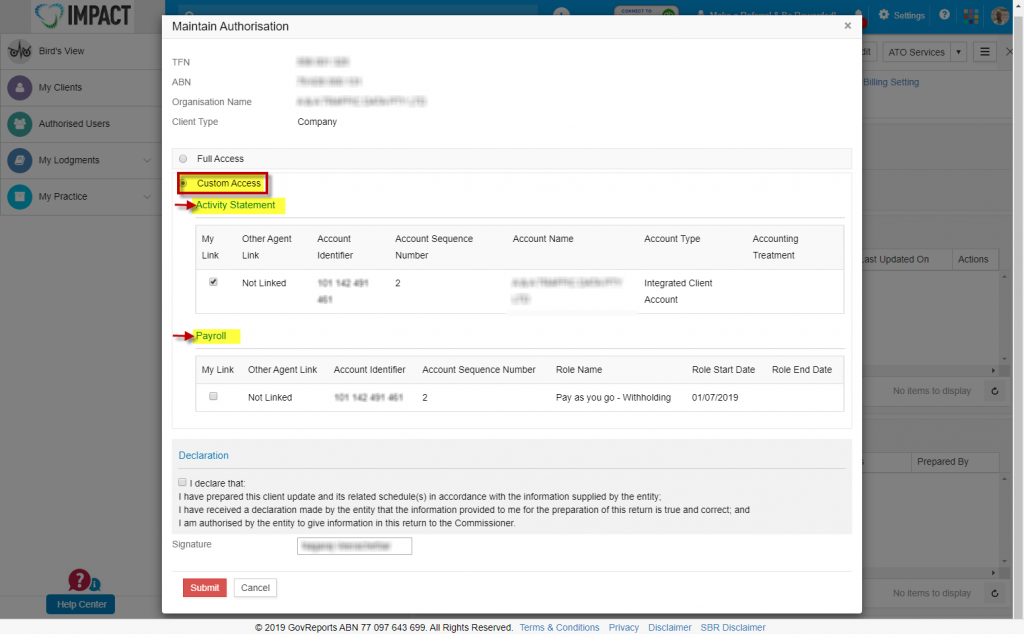This screenshot has height=634, width=1024.
Task: Submit the Maintain Authorisation form
Action: pyautogui.click(x=204, y=587)
